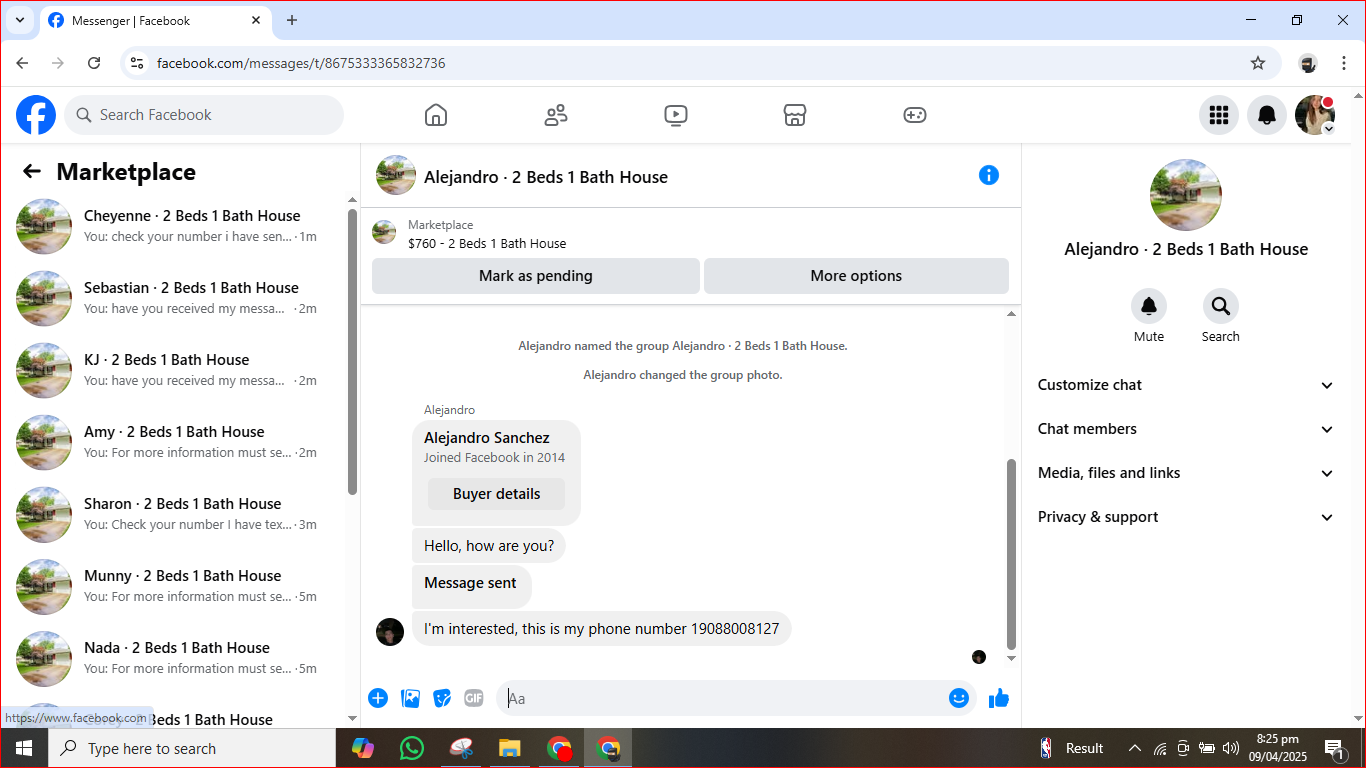Open Nada · 2 Beds 1 Bath House chat
This screenshot has width=1366, height=768.
click(178, 658)
